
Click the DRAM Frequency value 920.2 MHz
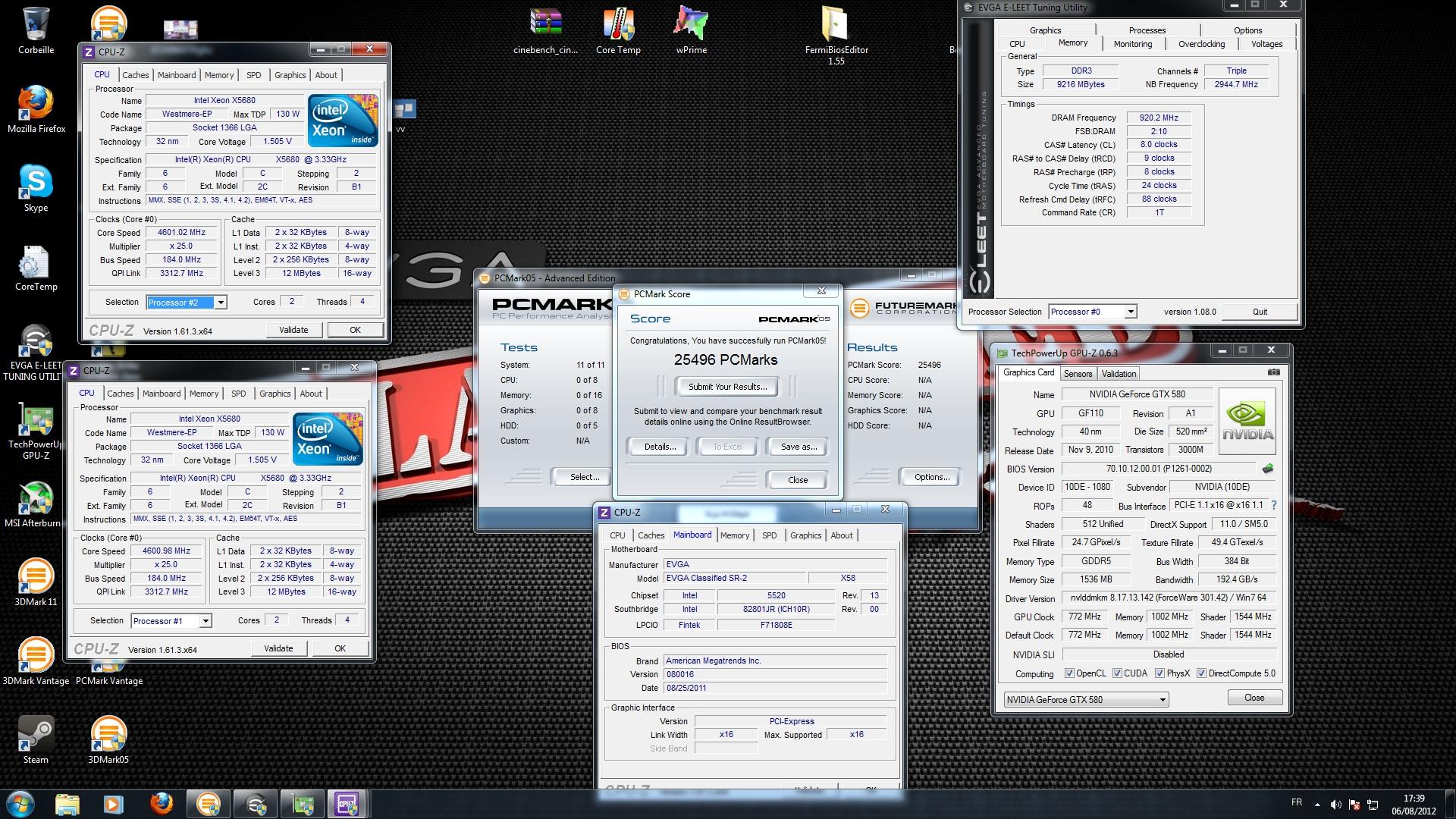click(x=1159, y=118)
